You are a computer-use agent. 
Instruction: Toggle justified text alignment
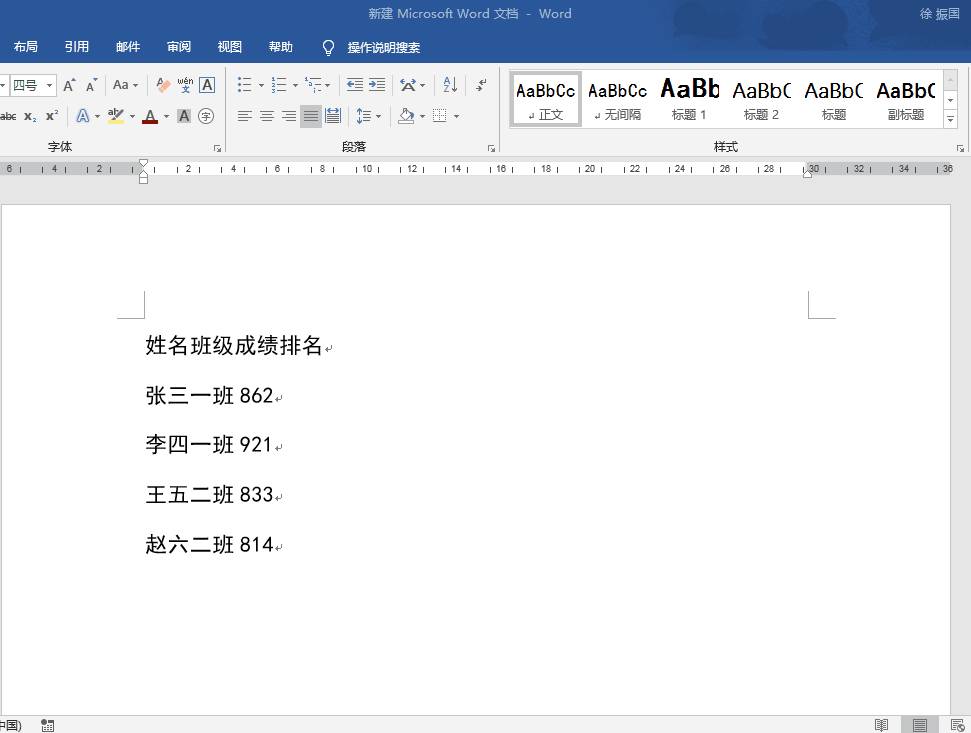311,116
